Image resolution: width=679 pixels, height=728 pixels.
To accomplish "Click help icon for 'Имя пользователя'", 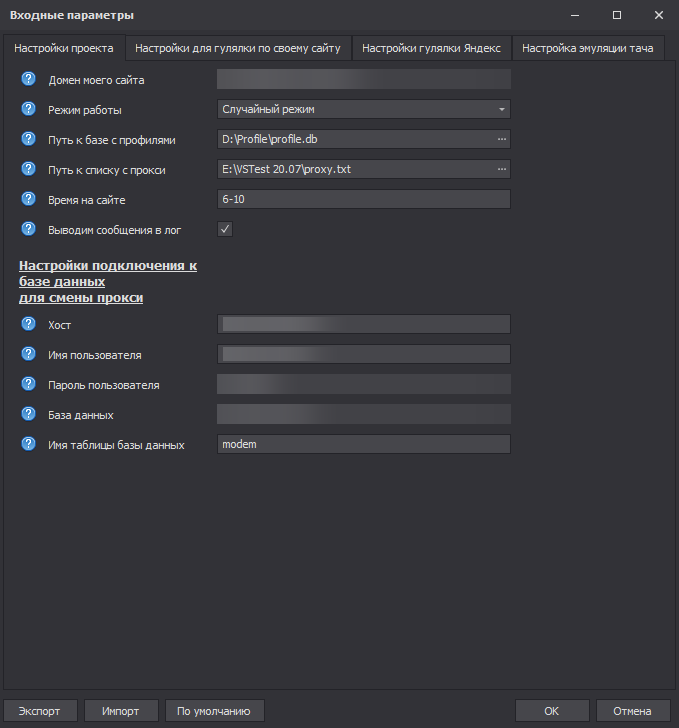I will (28, 354).
